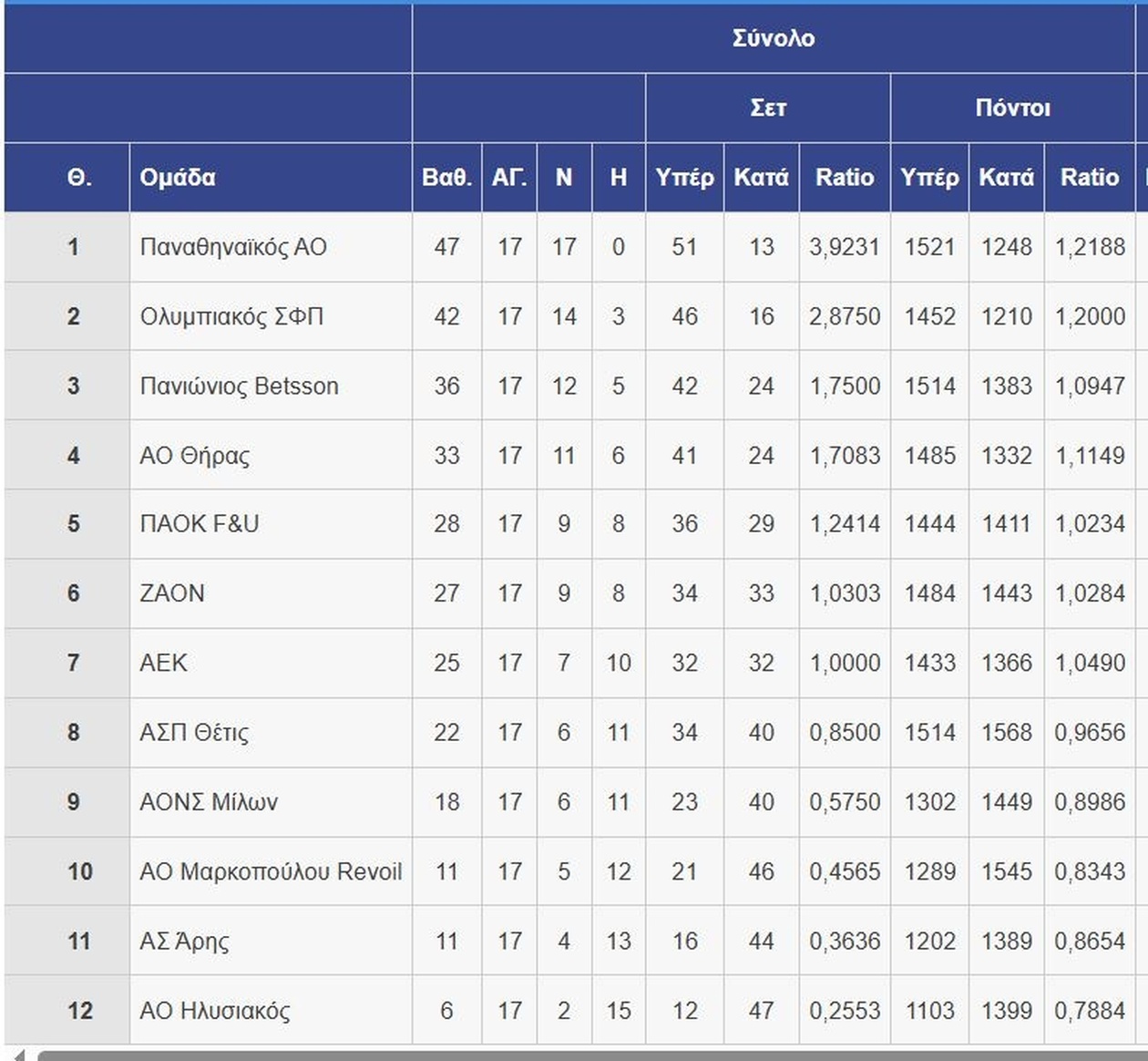Select the Θ. position column header
This screenshot has height=1061, width=1148.
pos(79,177)
